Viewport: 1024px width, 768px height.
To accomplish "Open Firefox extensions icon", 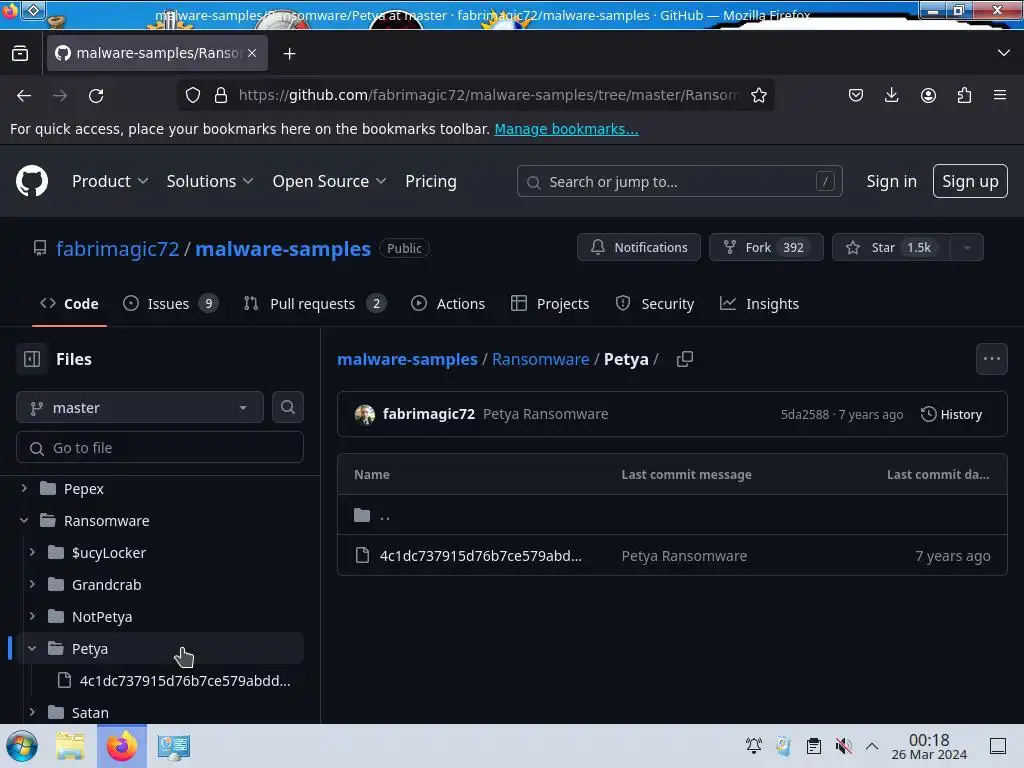I will pyautogui.click(x=964, y=95).
